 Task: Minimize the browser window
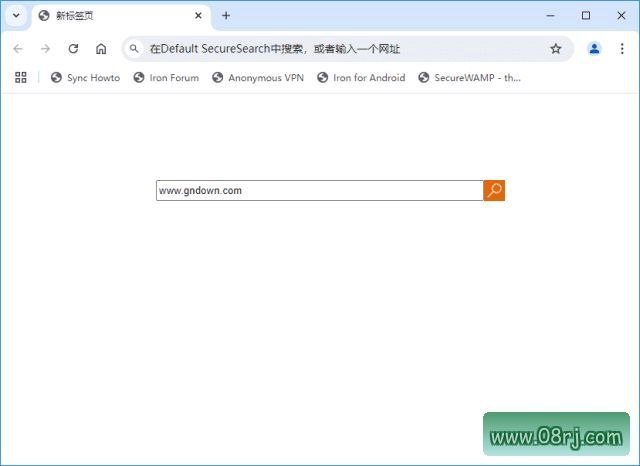551,16
